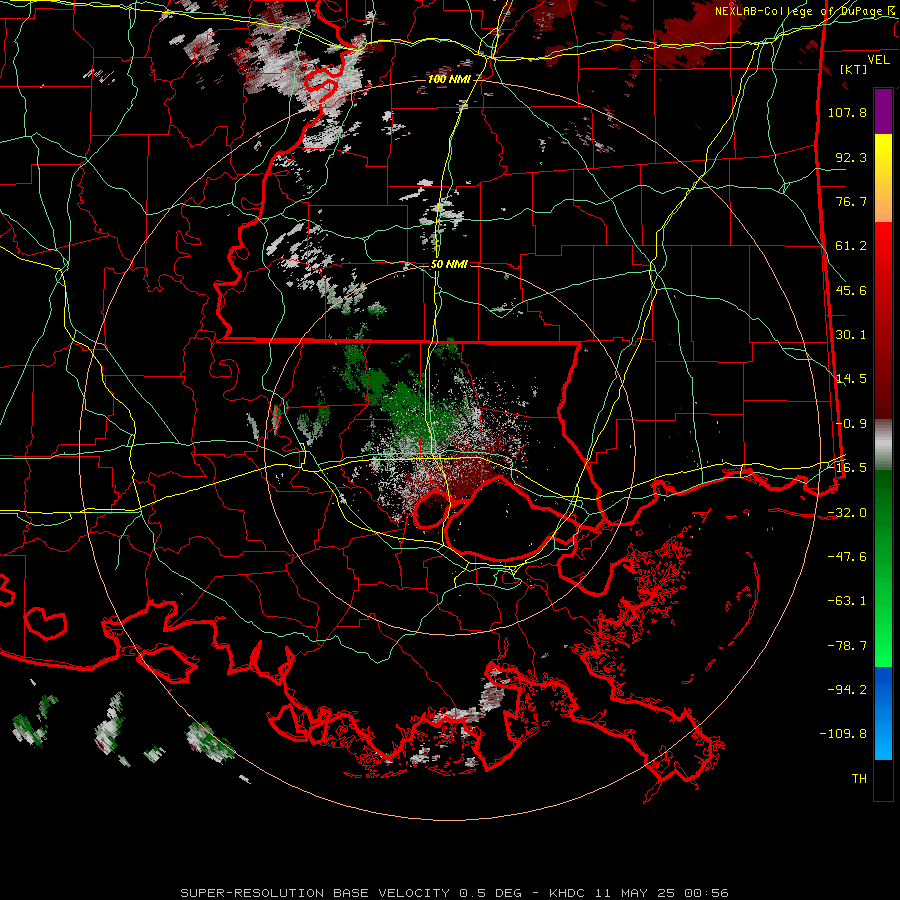The height and width of the screenshot is (900, 900).
Task: Click the 14.5 velocity scale value
Action: [851, 379]
